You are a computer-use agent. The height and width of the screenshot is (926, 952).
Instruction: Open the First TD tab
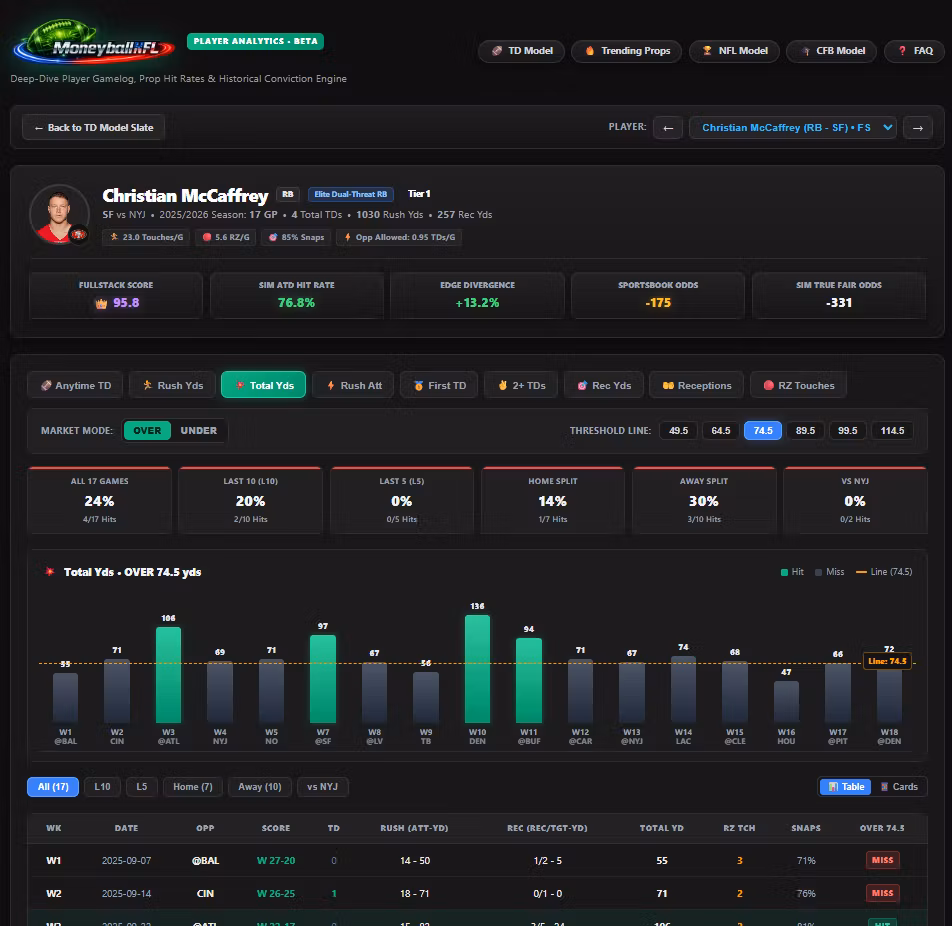[439, 386]
